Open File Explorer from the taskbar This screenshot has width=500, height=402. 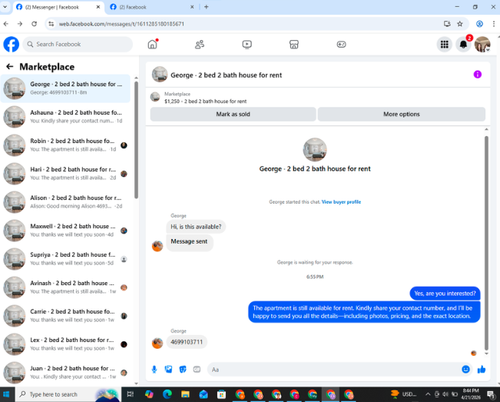(x=185, y=394)
